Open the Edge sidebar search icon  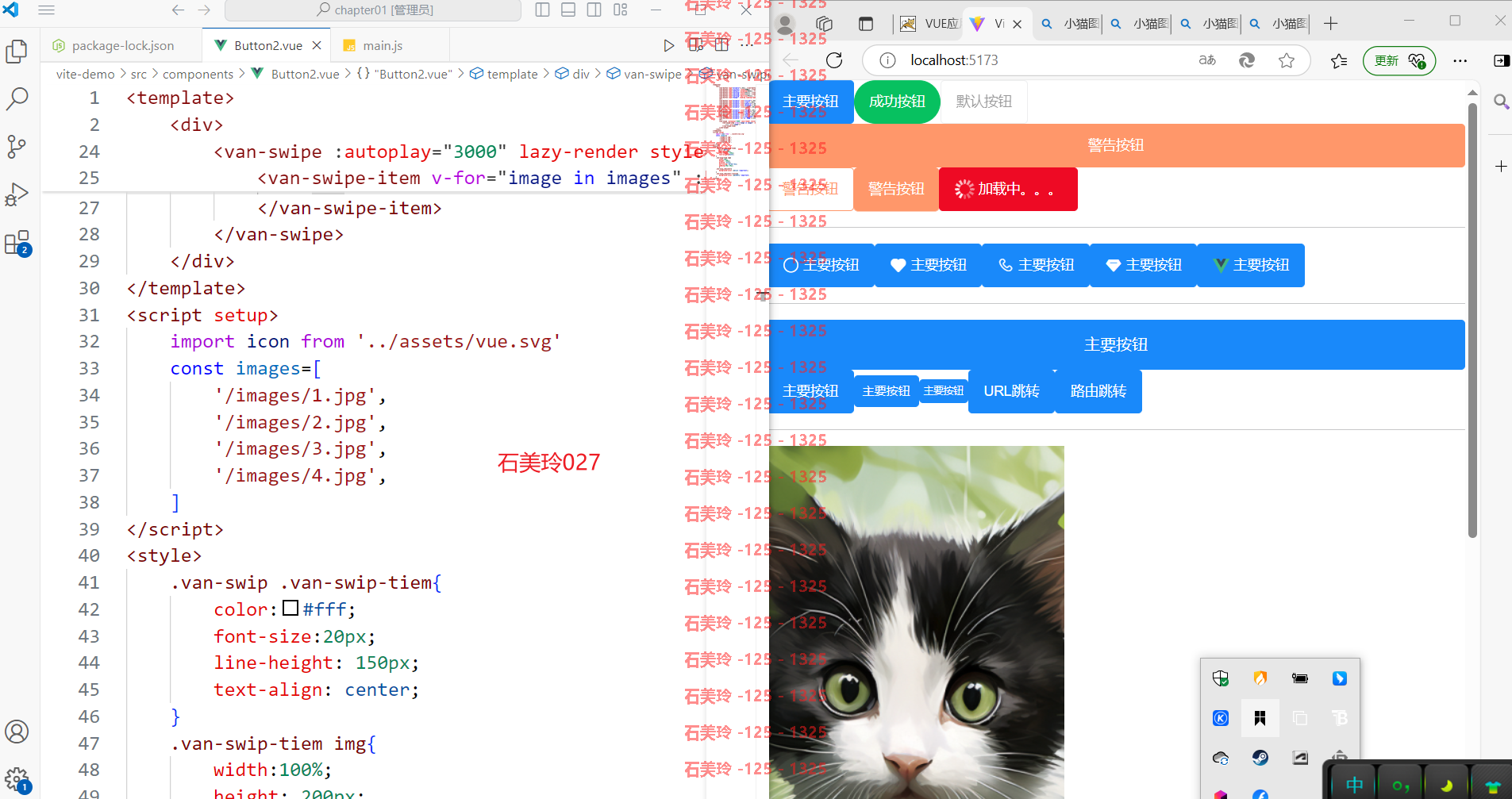point(1501,102)
